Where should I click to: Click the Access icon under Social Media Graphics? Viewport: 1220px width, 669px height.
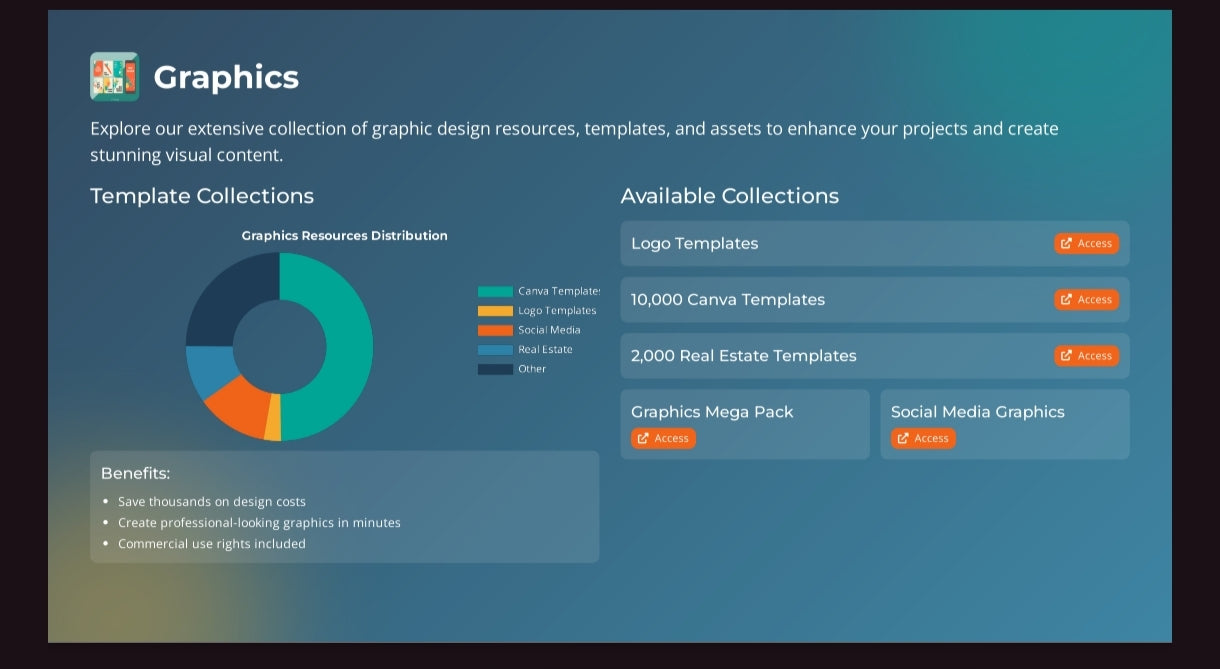903,438
